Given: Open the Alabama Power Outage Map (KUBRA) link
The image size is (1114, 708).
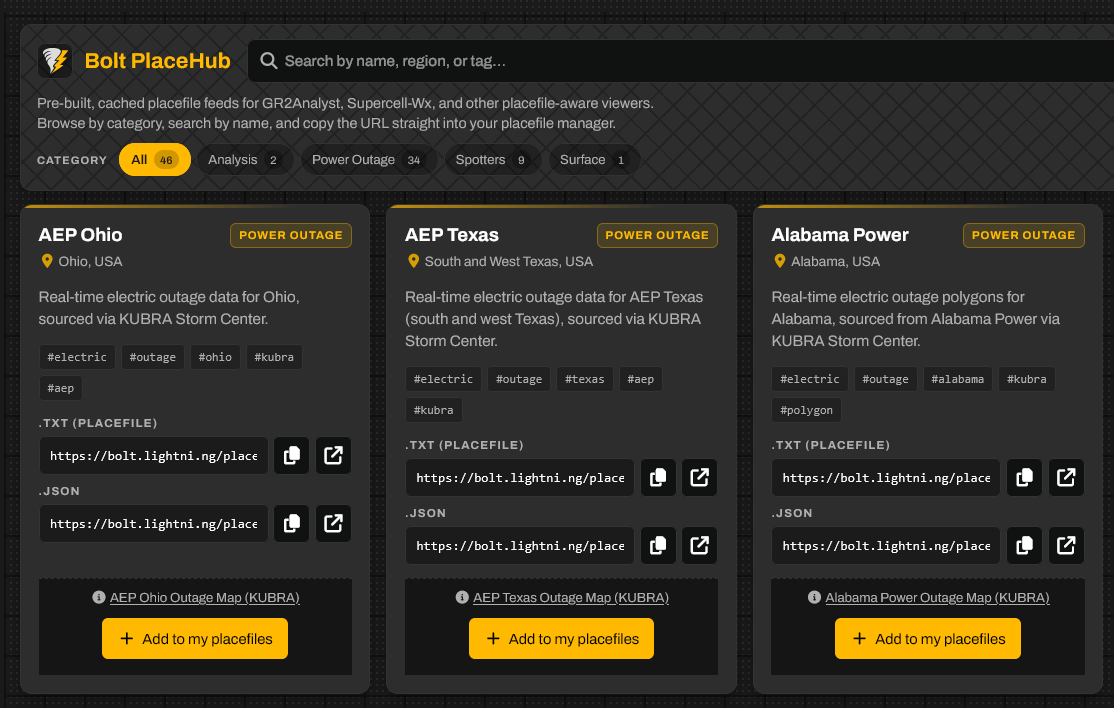Looking at the screenshot, I should click(937, 598).
